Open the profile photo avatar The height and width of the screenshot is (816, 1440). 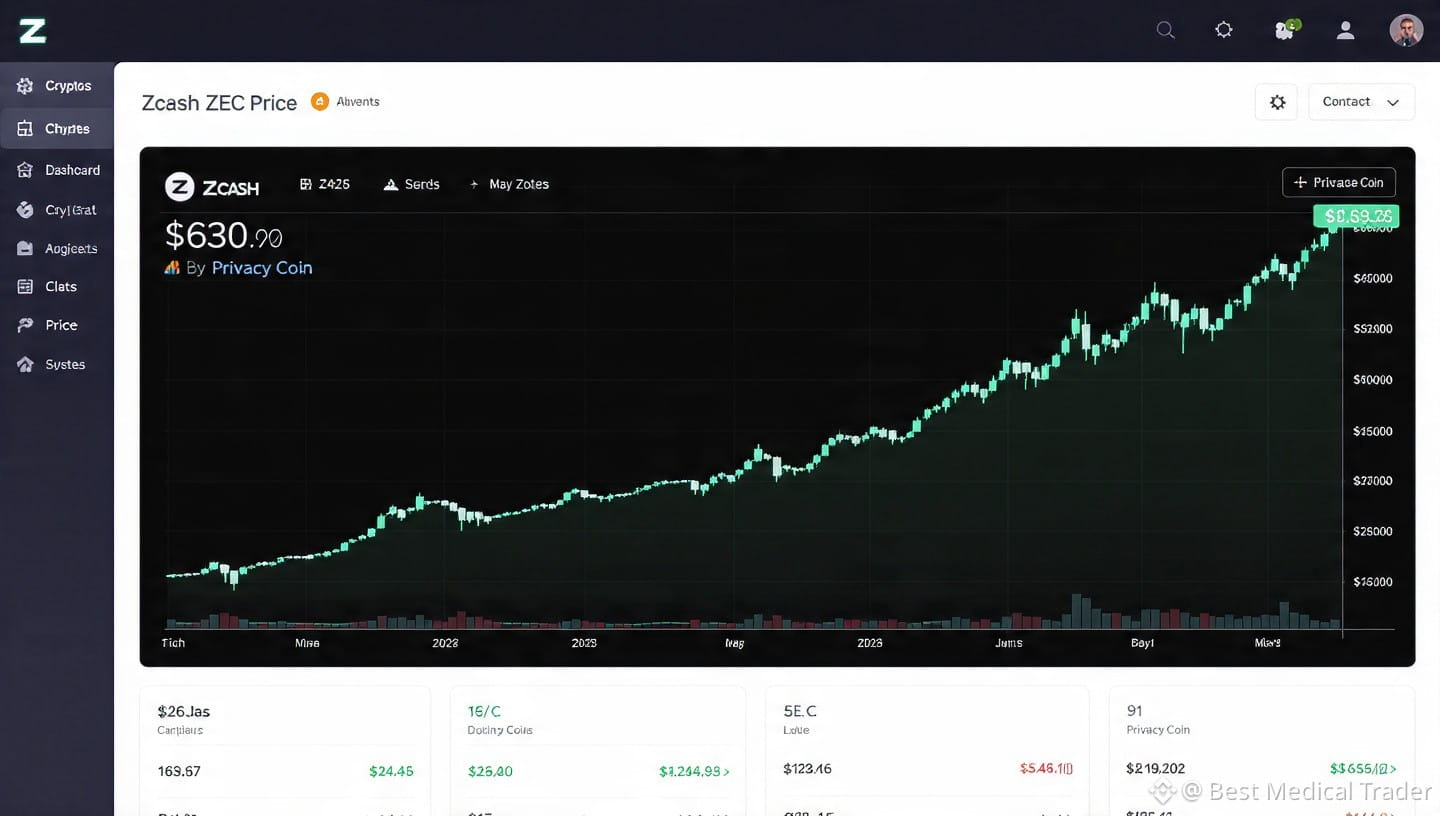(1407, 30)
